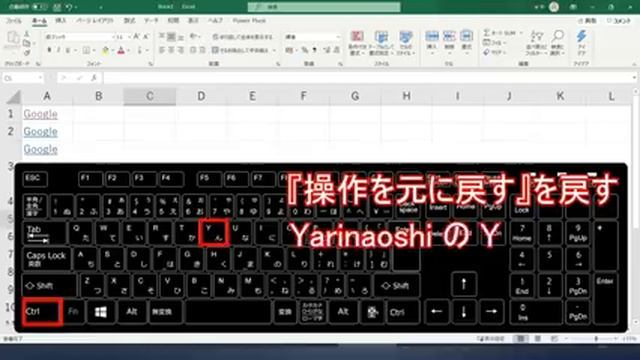Click the Format Painter brush icon
640x360 pixels.
click(27, 52)
